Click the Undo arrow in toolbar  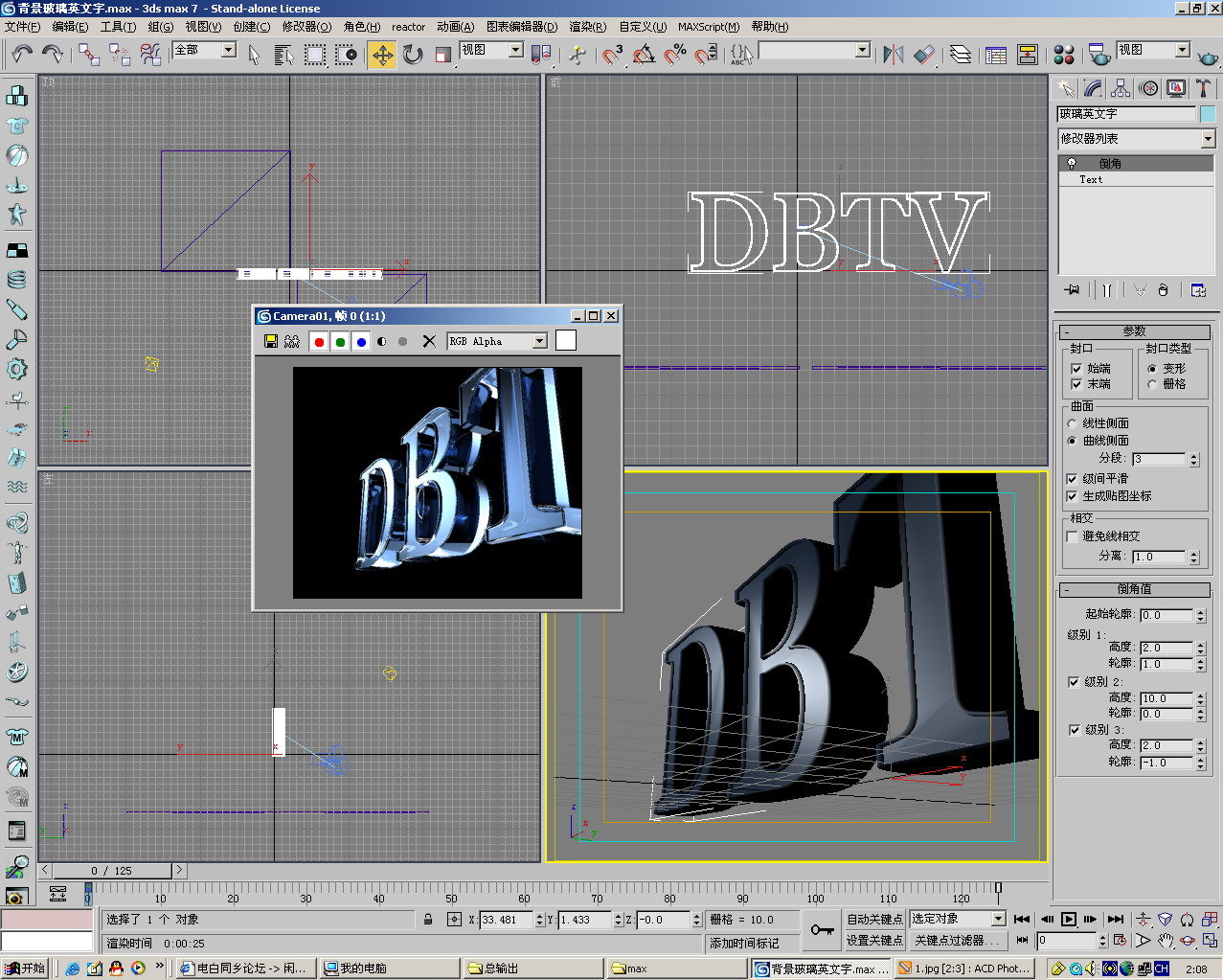22,54
